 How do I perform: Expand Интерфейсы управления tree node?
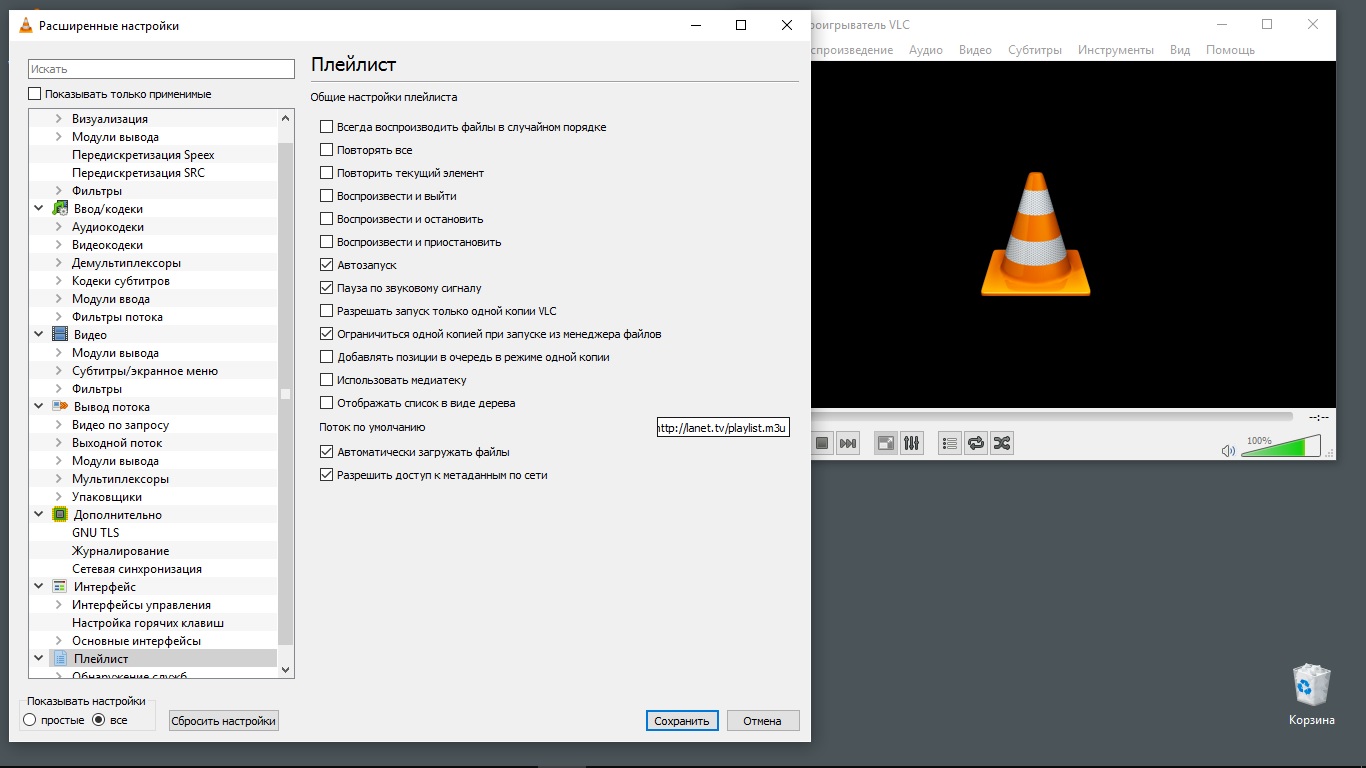click(x=58, y=605)
